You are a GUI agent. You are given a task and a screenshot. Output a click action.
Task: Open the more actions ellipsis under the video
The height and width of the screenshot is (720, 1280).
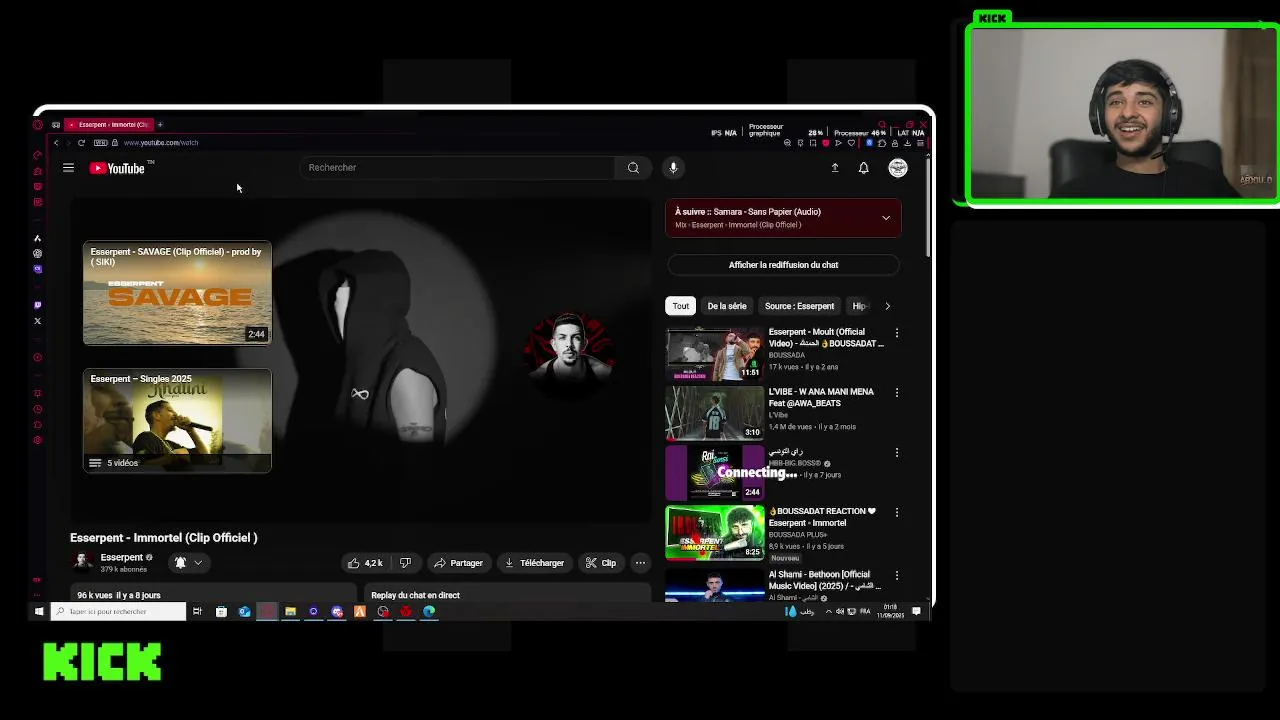(x=641, y=563)
